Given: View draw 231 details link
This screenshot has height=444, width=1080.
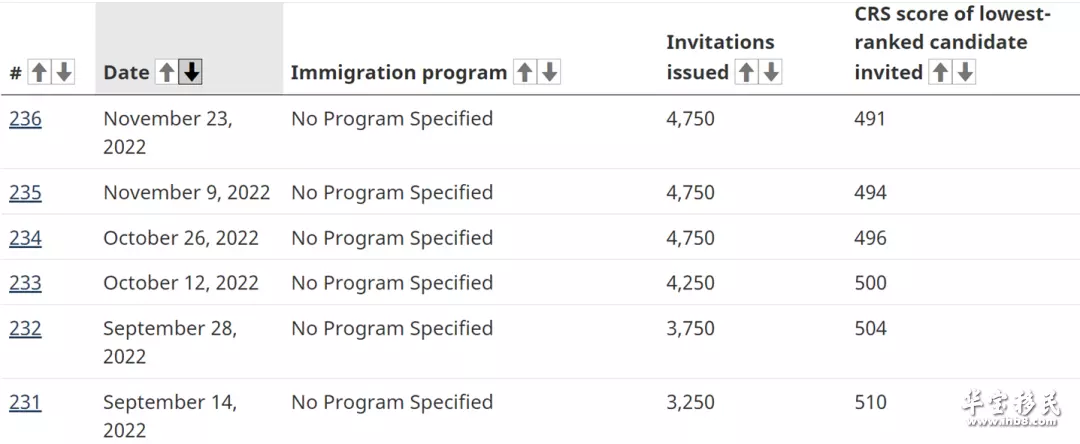Looking at the screenshot, I should point(25,402).
